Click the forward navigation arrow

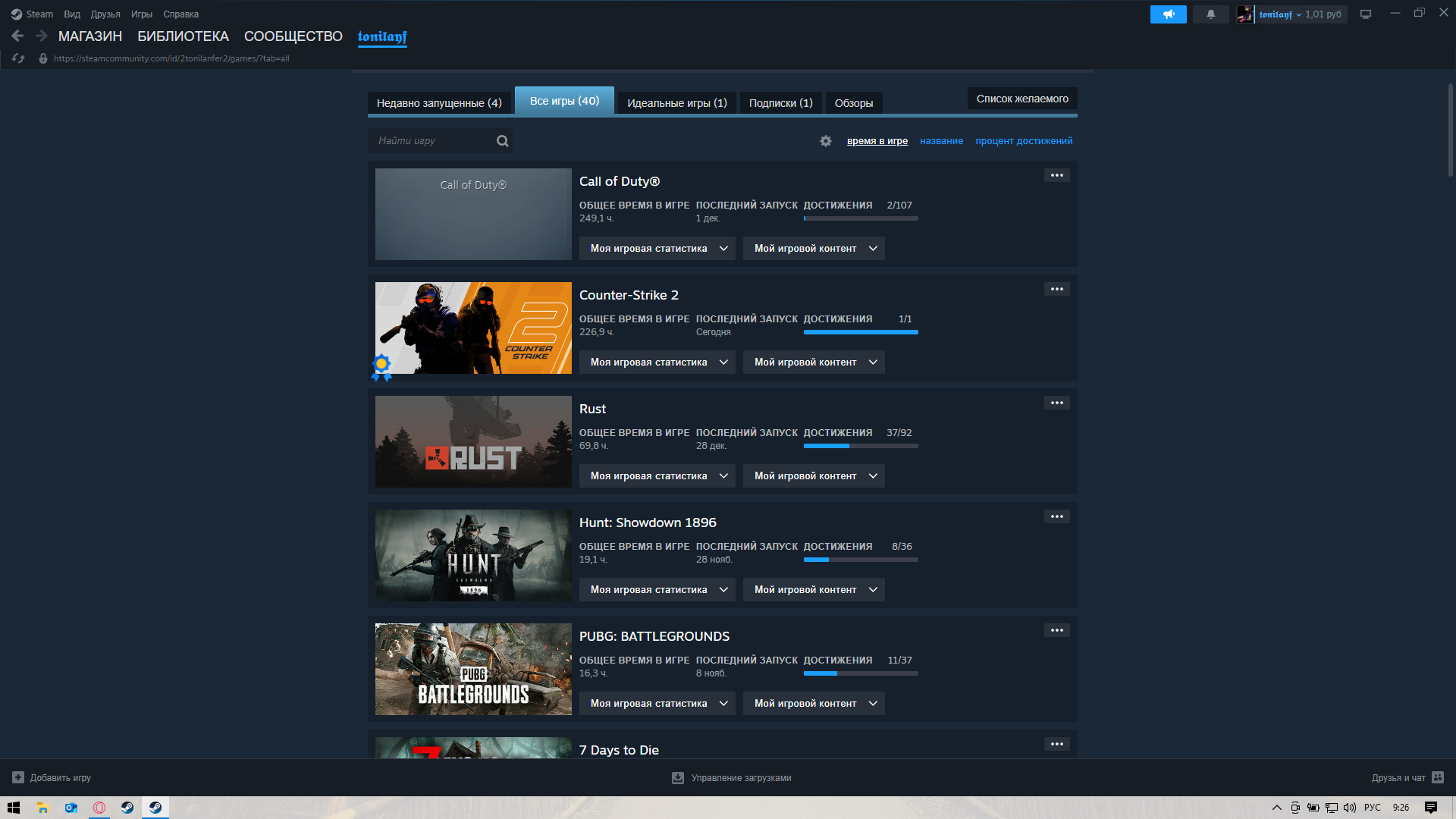tap(42, 36)
